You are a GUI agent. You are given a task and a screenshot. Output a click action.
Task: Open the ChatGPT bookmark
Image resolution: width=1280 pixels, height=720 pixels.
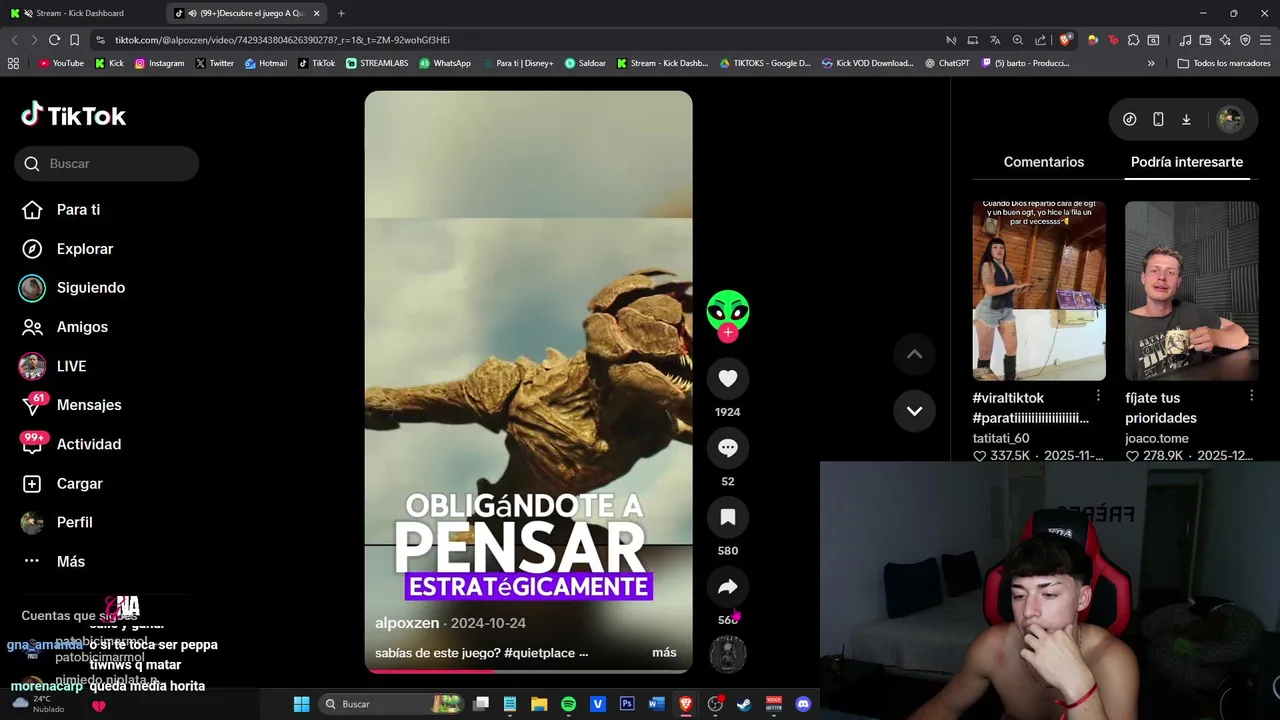(947, 63)
